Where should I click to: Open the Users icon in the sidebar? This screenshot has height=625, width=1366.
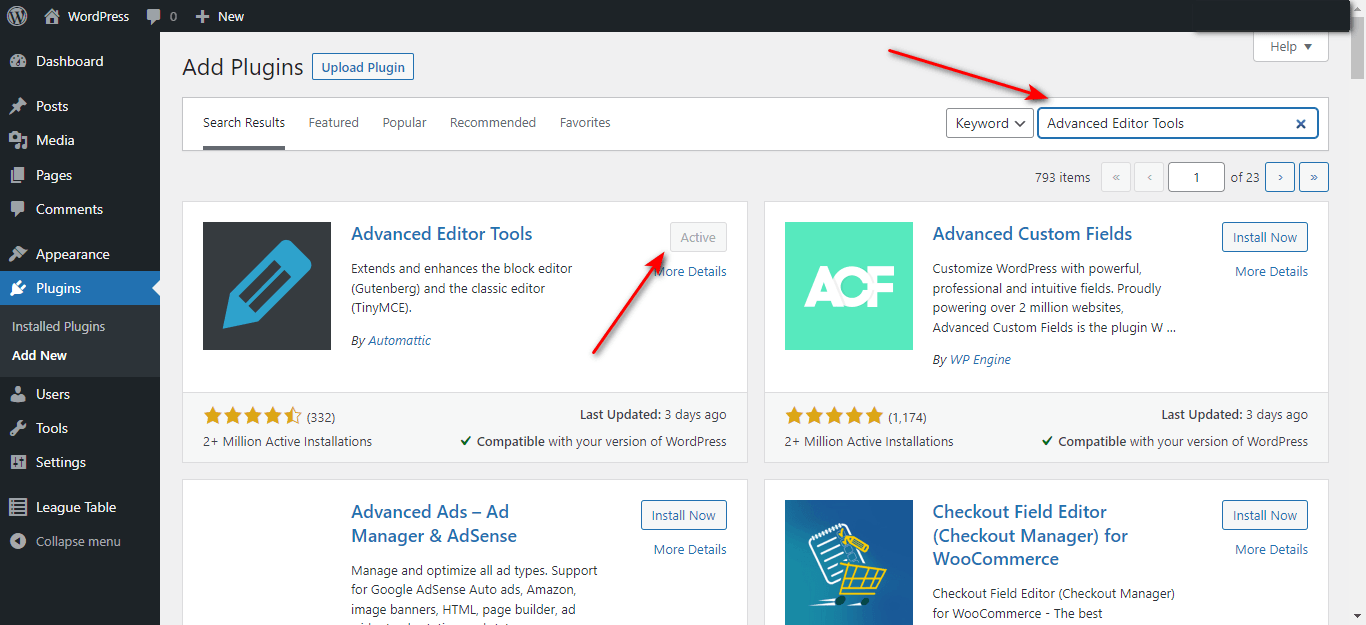pos(20,393)
